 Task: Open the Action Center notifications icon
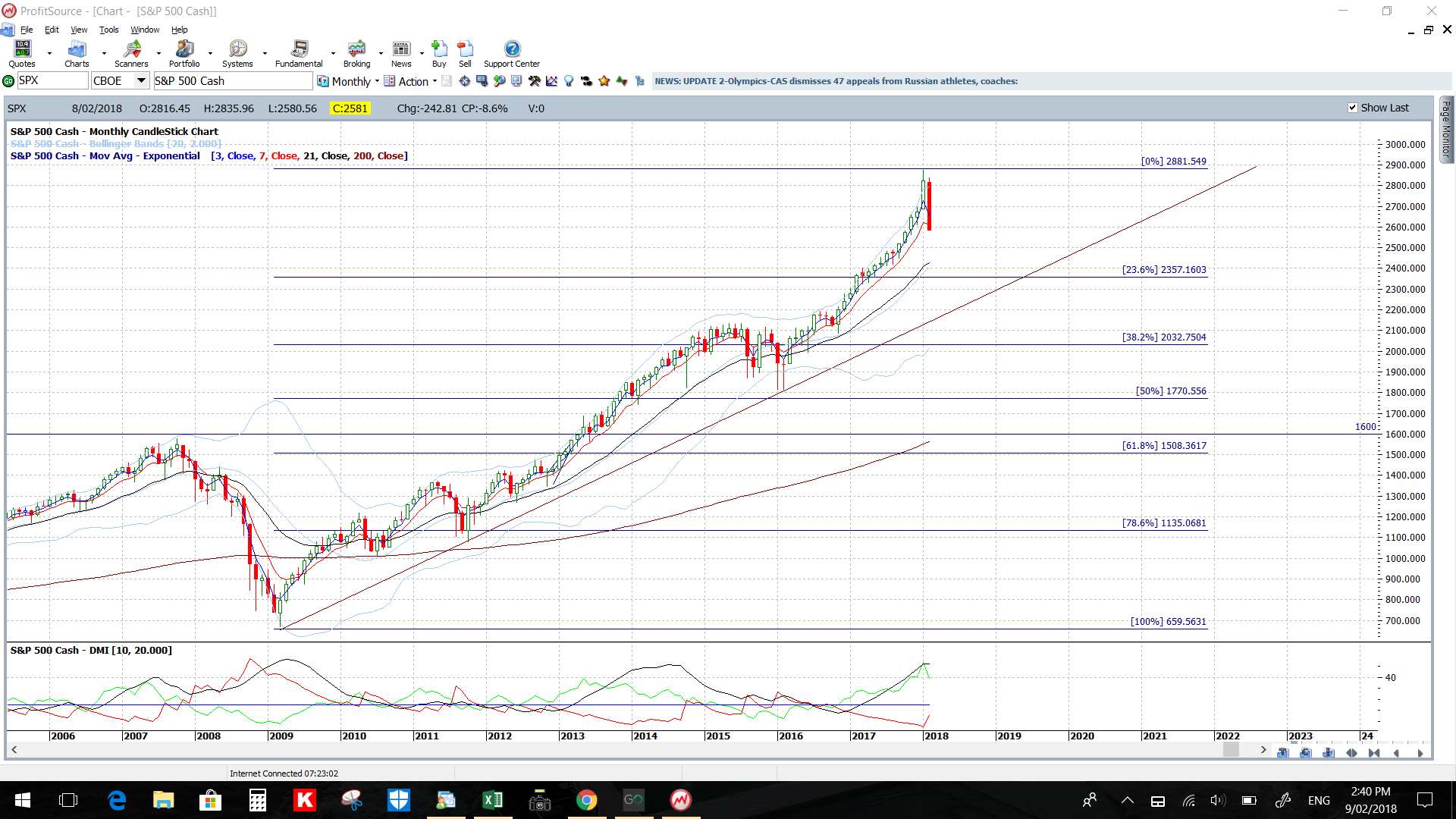coord(1425,800)
